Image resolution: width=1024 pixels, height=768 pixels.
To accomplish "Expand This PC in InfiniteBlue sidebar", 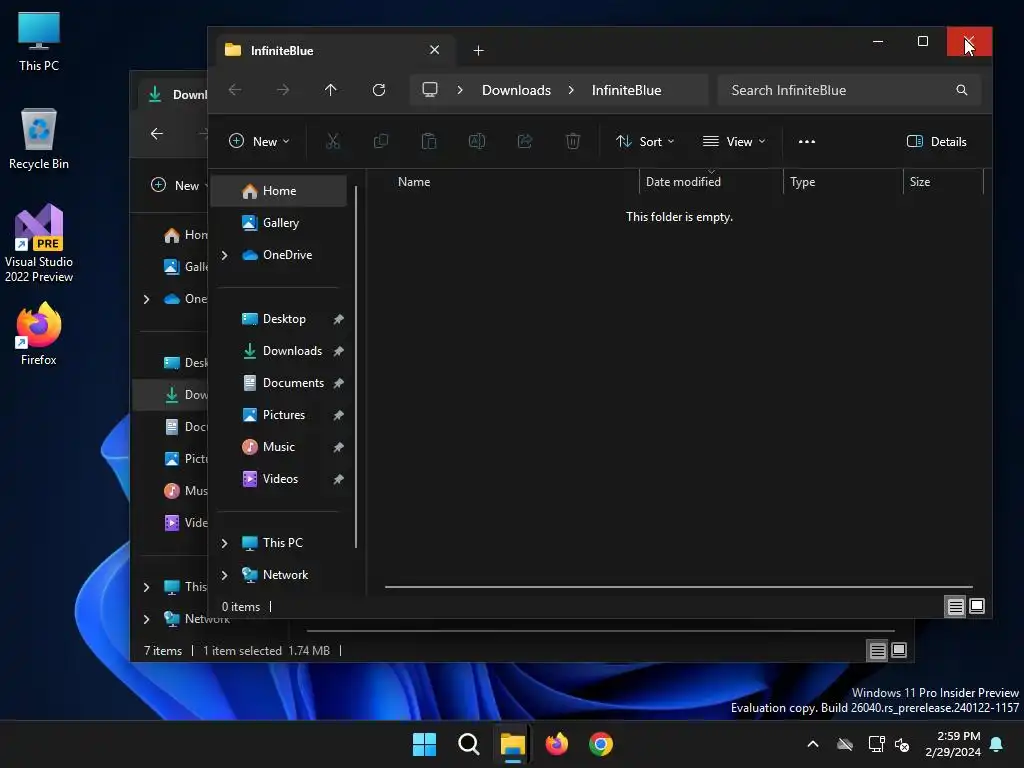I will pyautogui.click(x=224, y=543).
